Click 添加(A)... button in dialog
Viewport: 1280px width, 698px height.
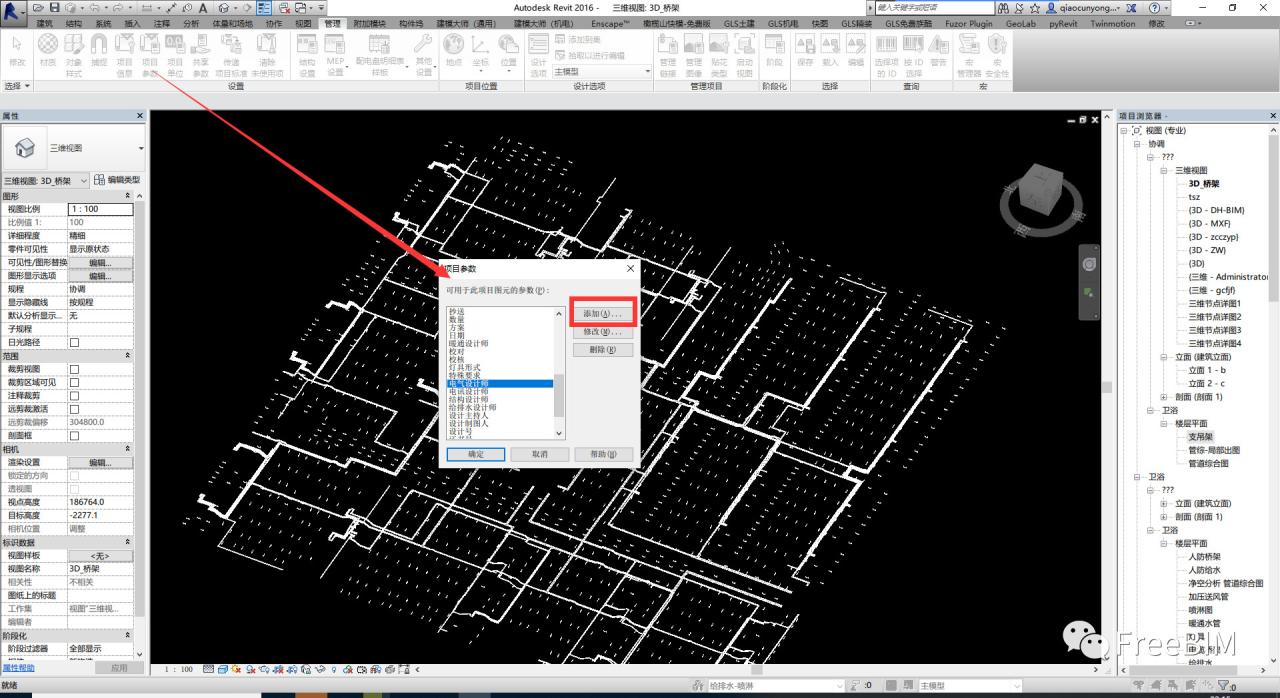[603, 314]
